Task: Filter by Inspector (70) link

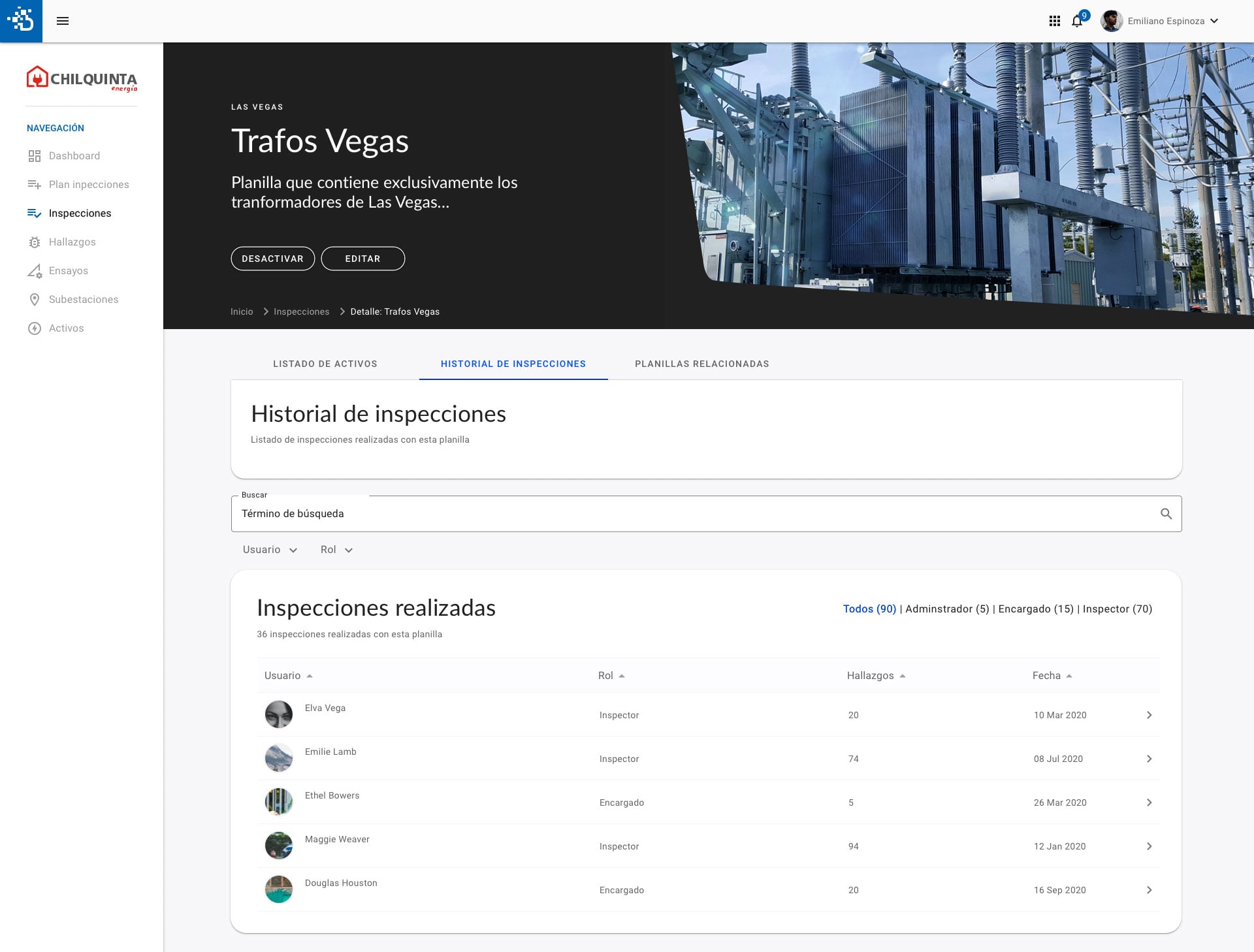Action: click(x=1117, y=609)
